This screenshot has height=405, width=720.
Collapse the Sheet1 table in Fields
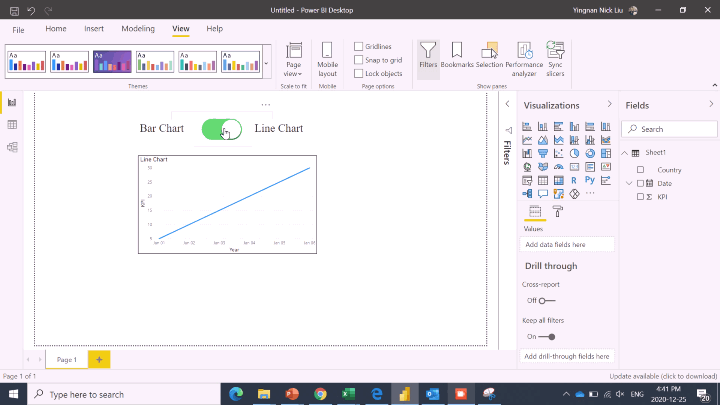pos(625,153)
